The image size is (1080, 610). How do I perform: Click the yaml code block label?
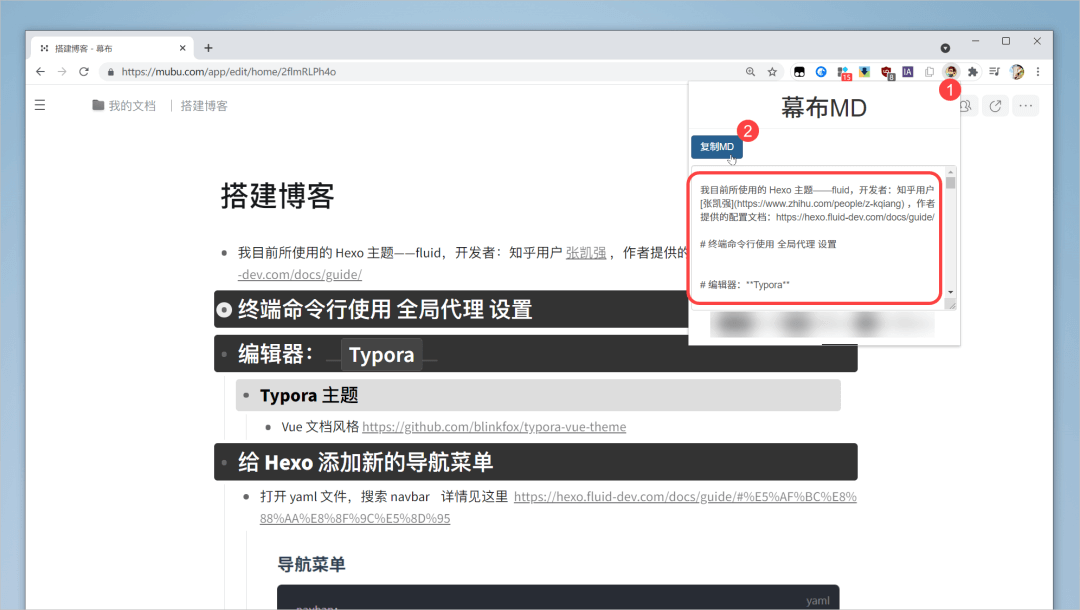click(x=818, y=600)
